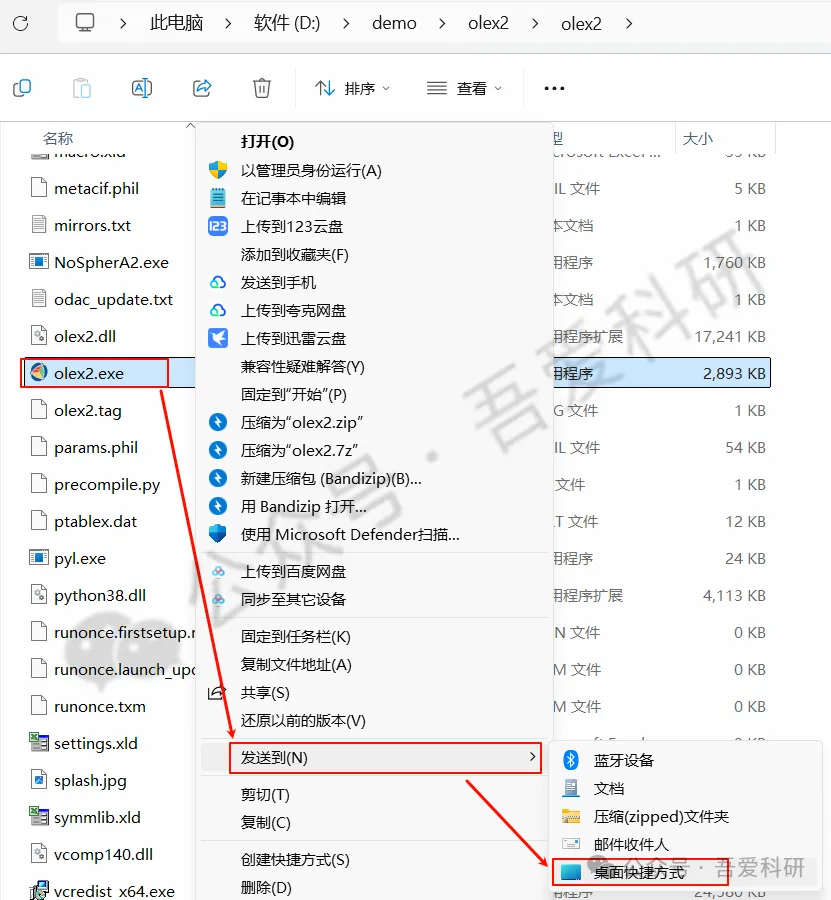The width and height of the screenshot is (831, 900).
Task: Choose 上传到迅雷云盘 menu entry
Action: click(x=293, y=339)
